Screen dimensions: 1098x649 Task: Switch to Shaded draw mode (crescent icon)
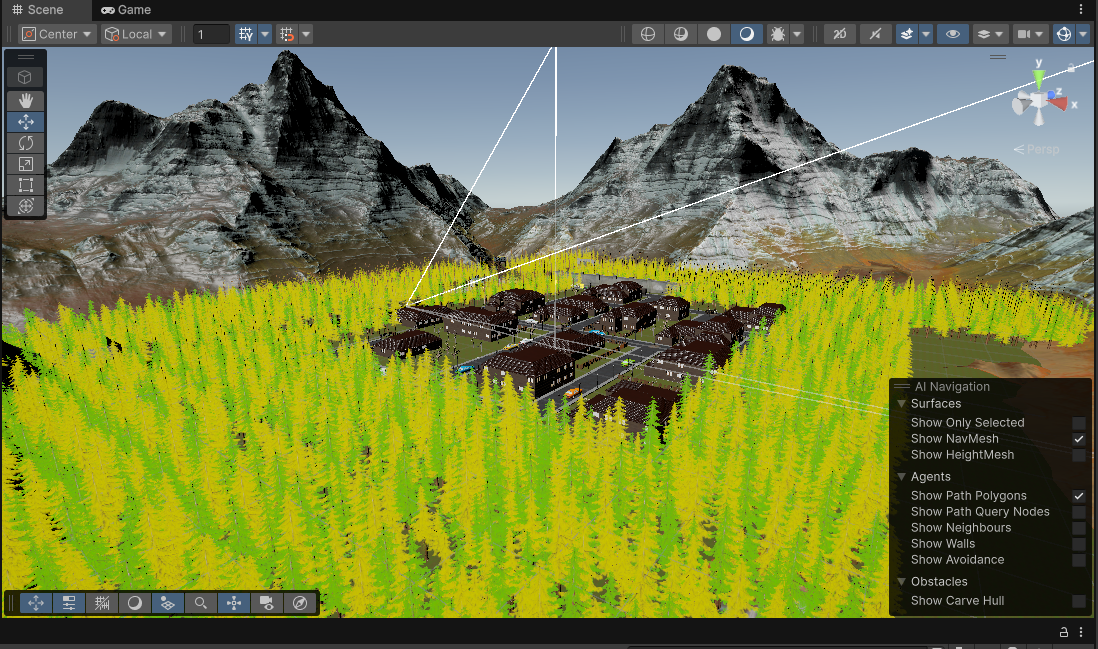click(746, 34)
